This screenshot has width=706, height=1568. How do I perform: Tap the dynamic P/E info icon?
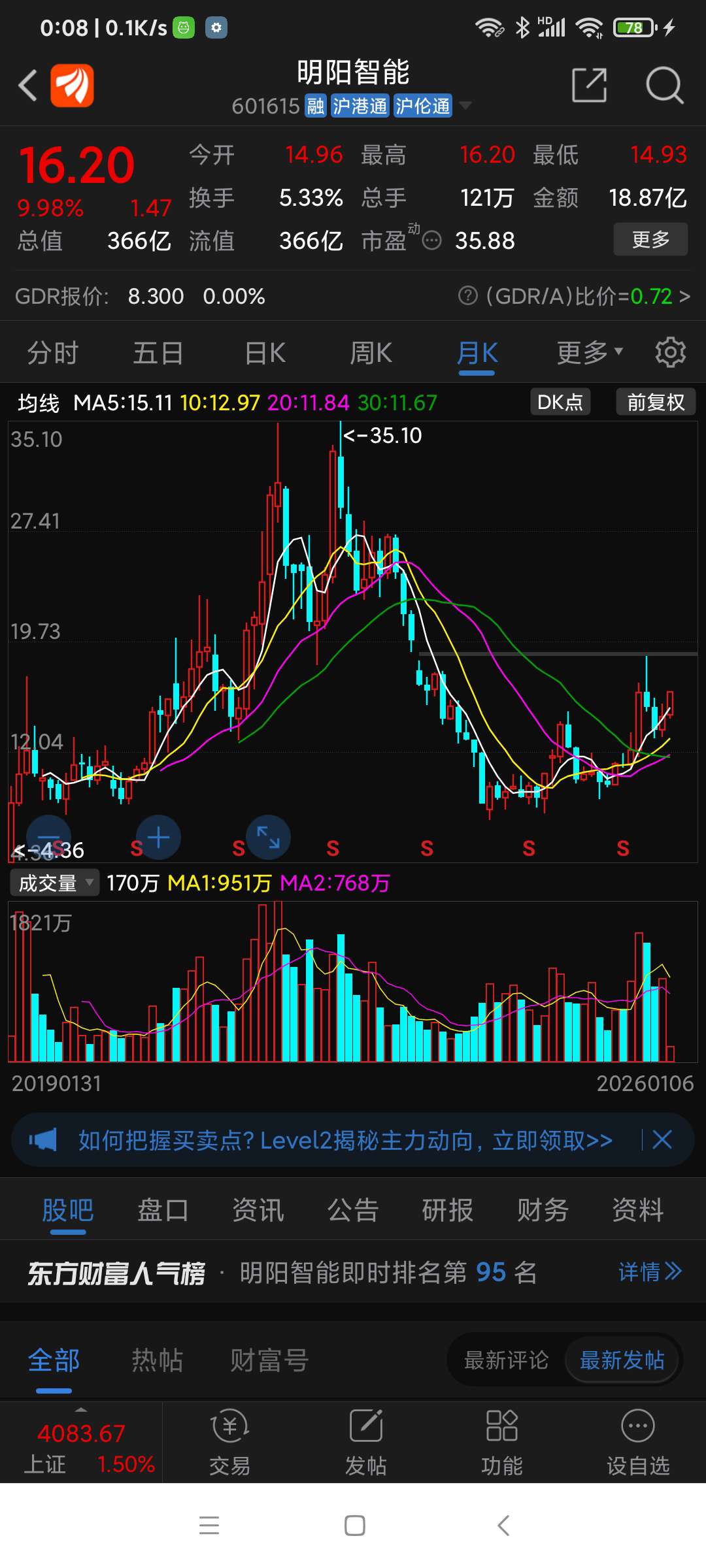(x=431, y=241)
